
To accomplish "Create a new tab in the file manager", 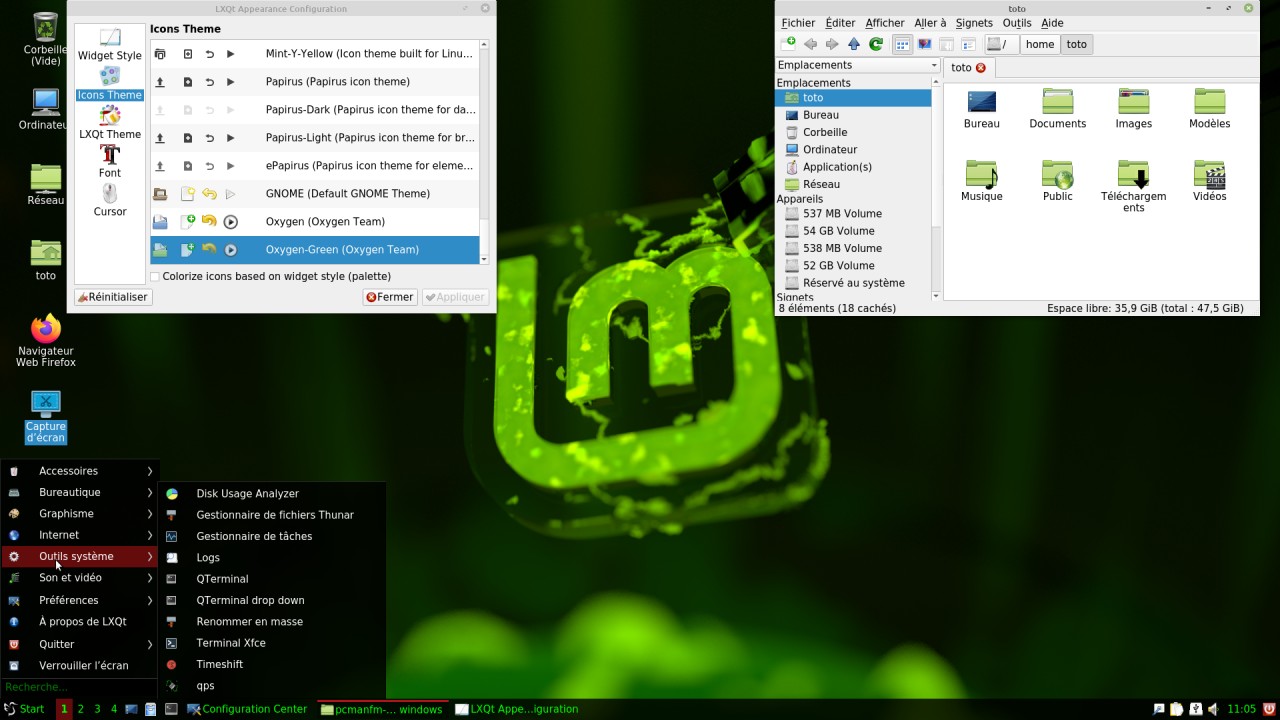I will [788, 44].
